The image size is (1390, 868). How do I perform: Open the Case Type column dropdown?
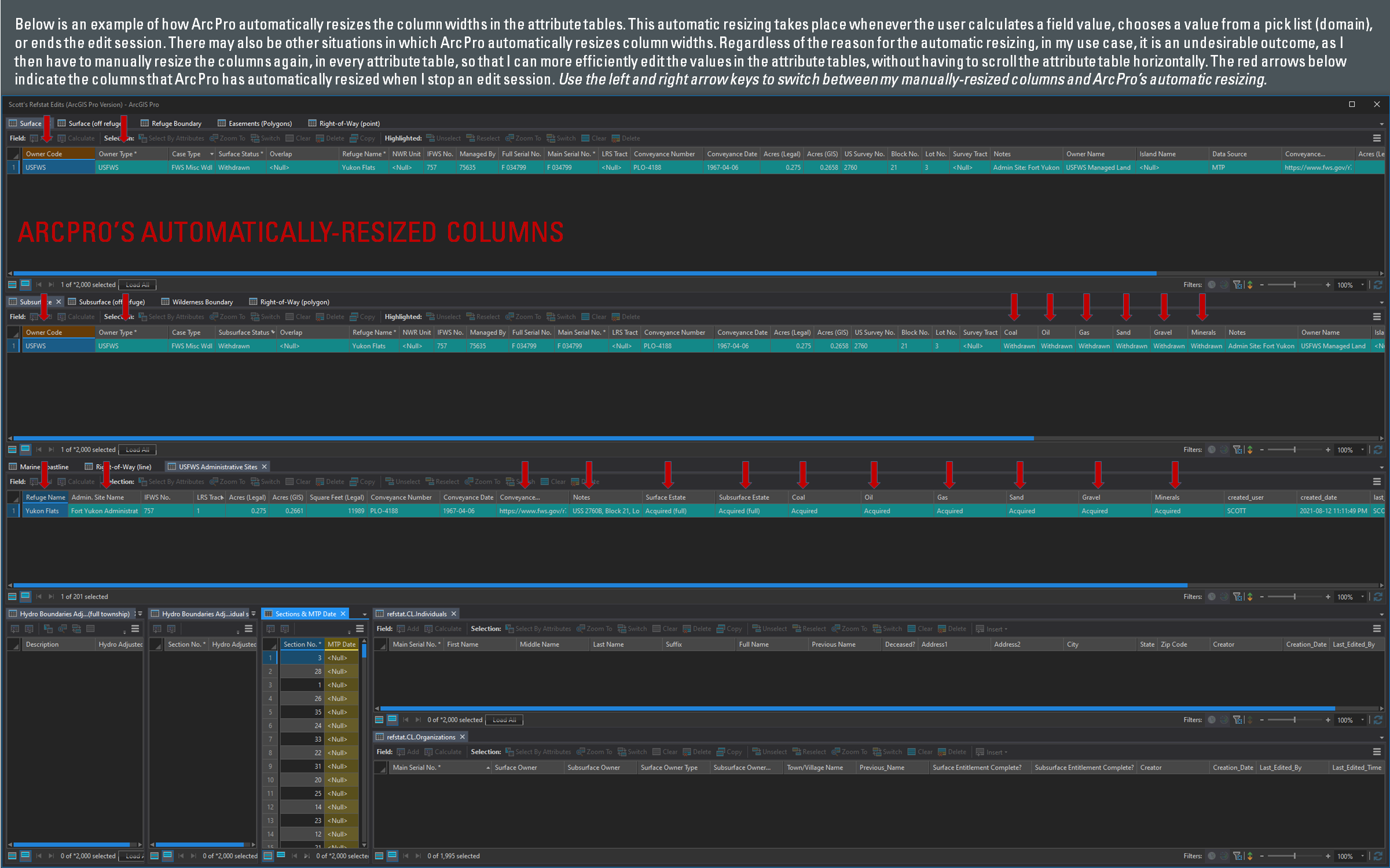click(211, 153)
